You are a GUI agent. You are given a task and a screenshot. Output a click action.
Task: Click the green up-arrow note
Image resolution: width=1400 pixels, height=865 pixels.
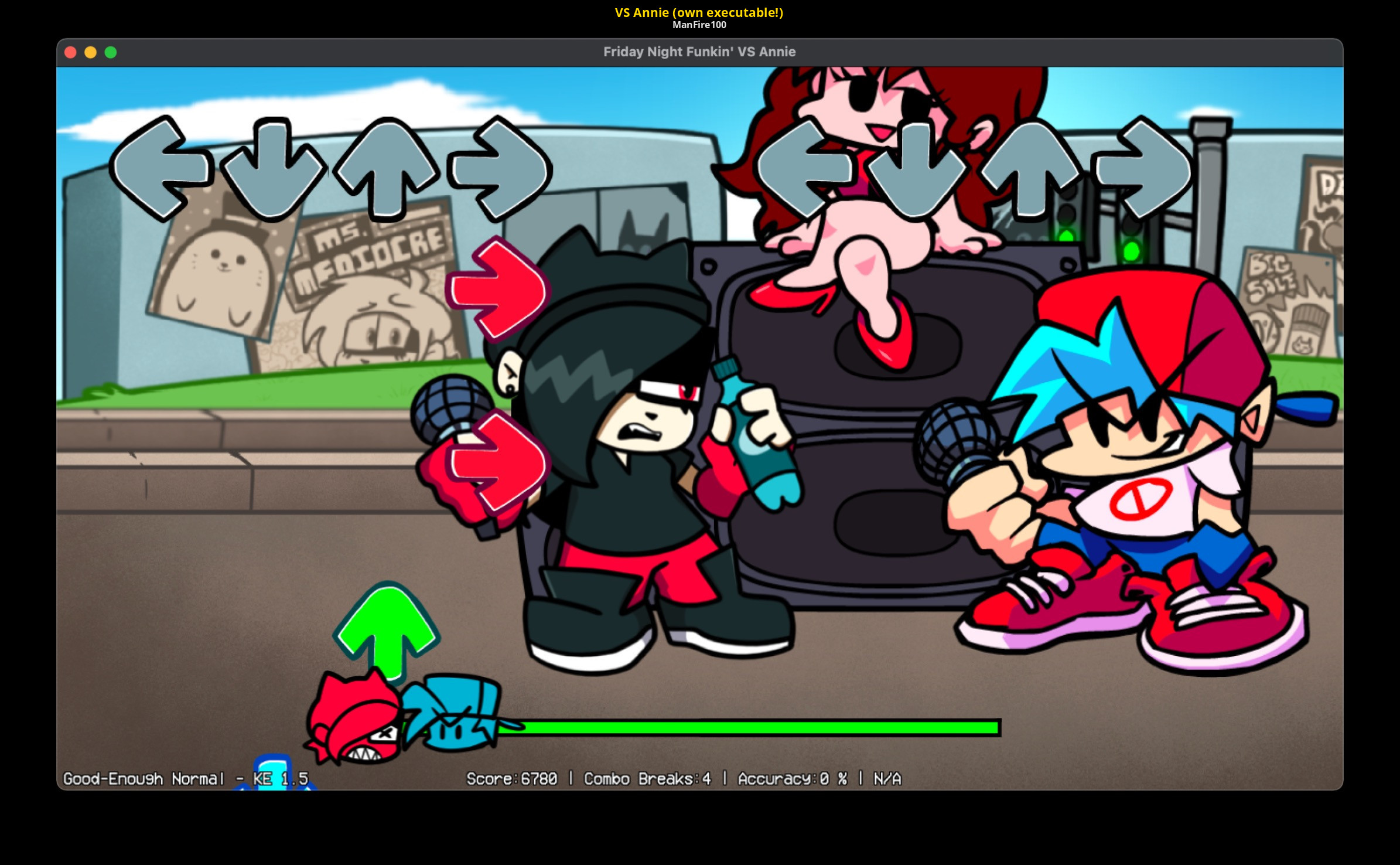click(x=386, y=633)
